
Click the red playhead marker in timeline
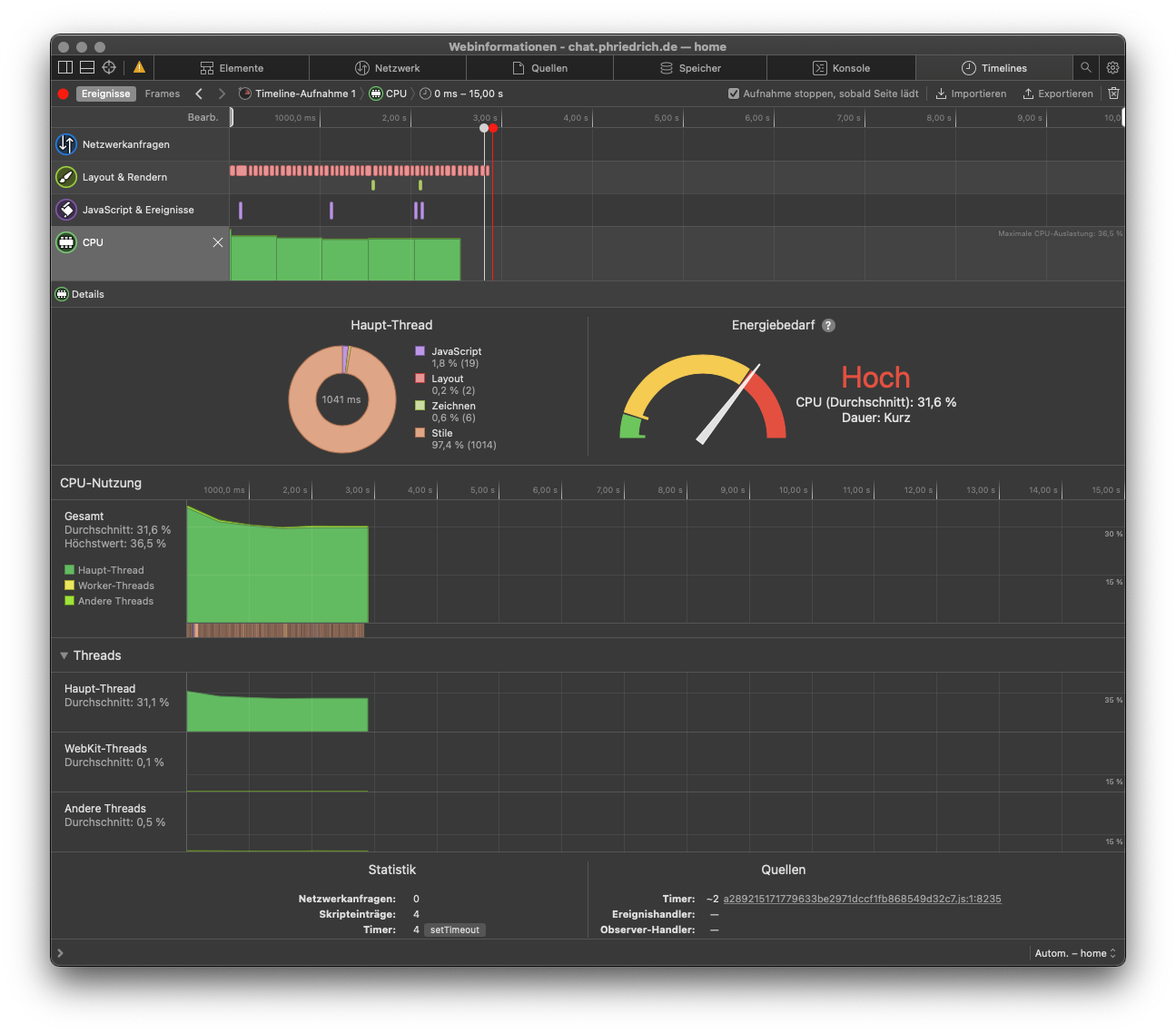493,128
